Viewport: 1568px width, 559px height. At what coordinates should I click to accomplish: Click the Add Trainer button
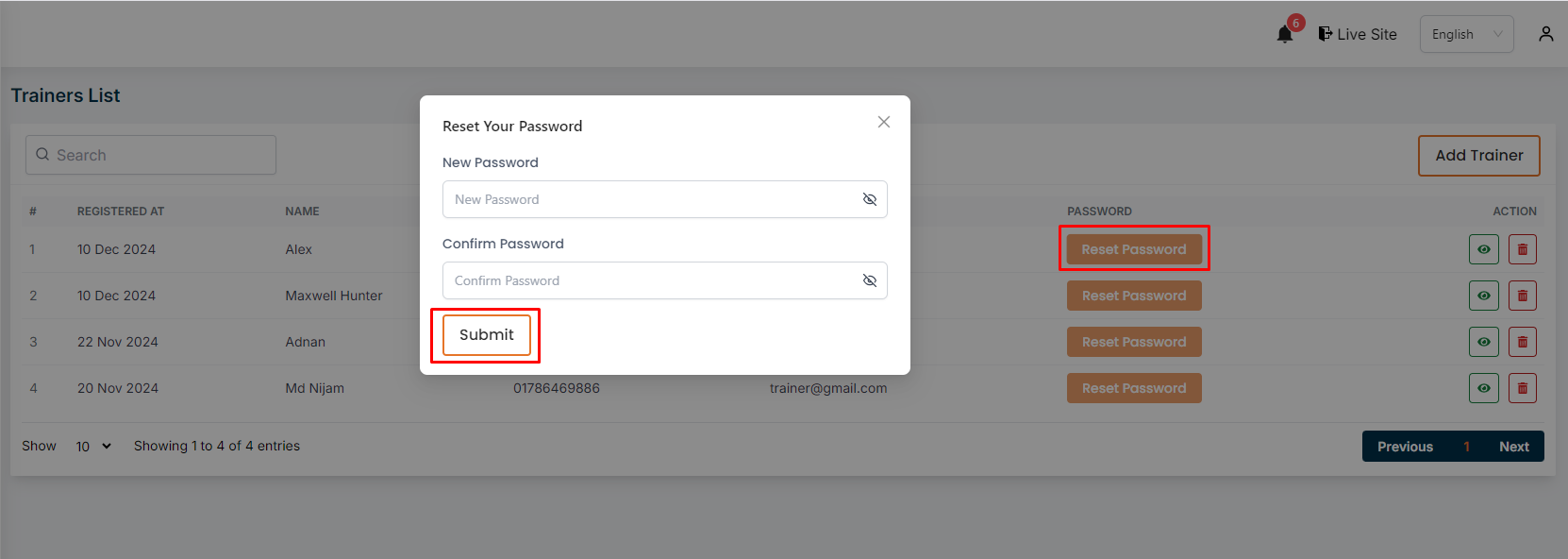coord(1478,155)
